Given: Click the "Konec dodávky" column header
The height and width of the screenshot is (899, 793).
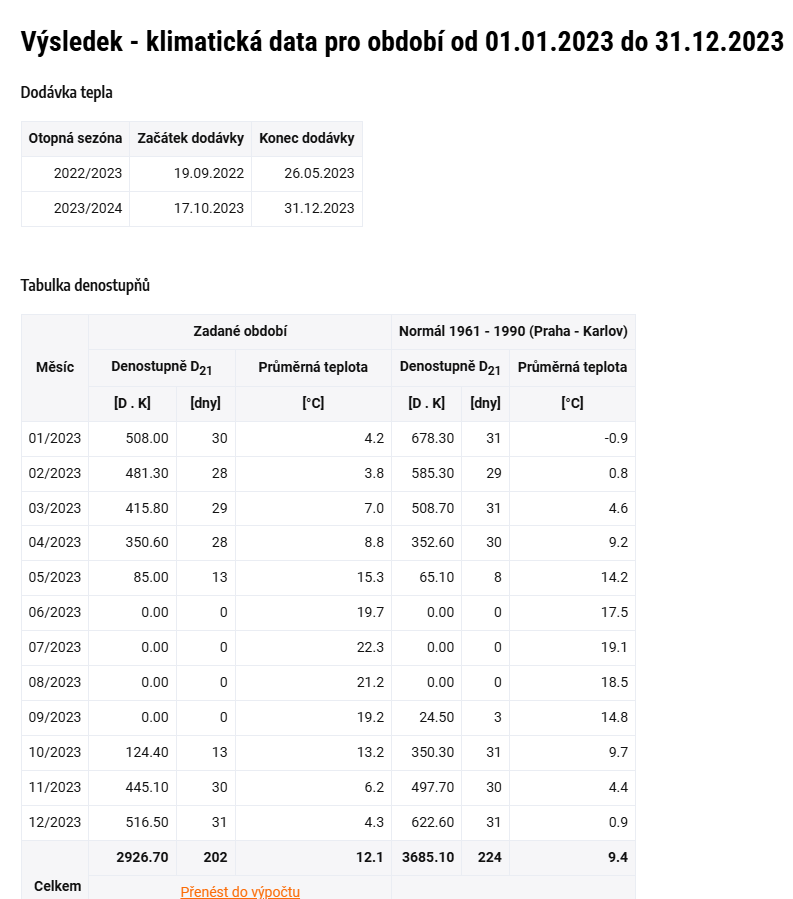Looking at the screenshot, I should pos(306,139).
